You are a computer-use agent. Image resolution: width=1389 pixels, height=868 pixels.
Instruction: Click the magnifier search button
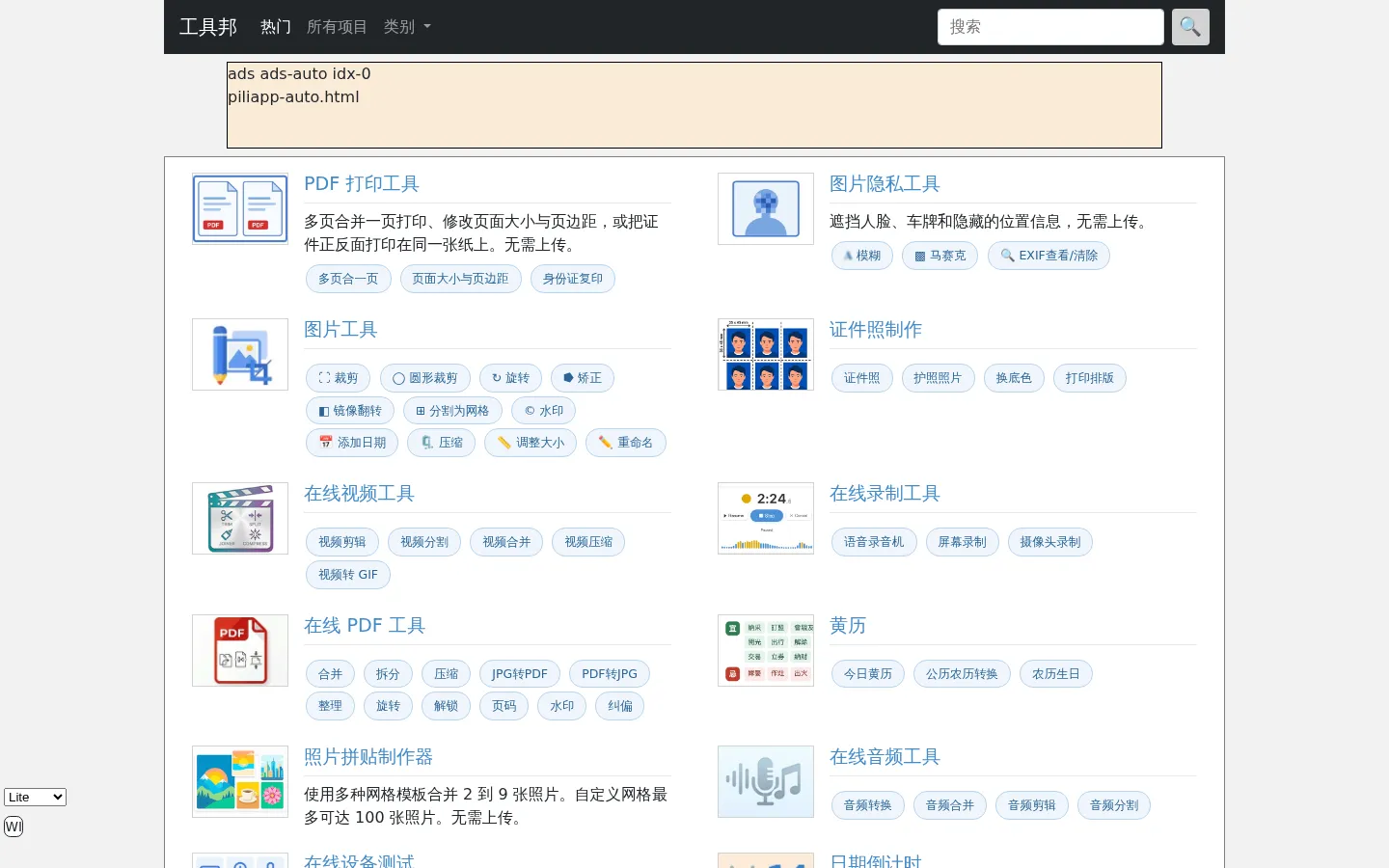point(1190,27)
